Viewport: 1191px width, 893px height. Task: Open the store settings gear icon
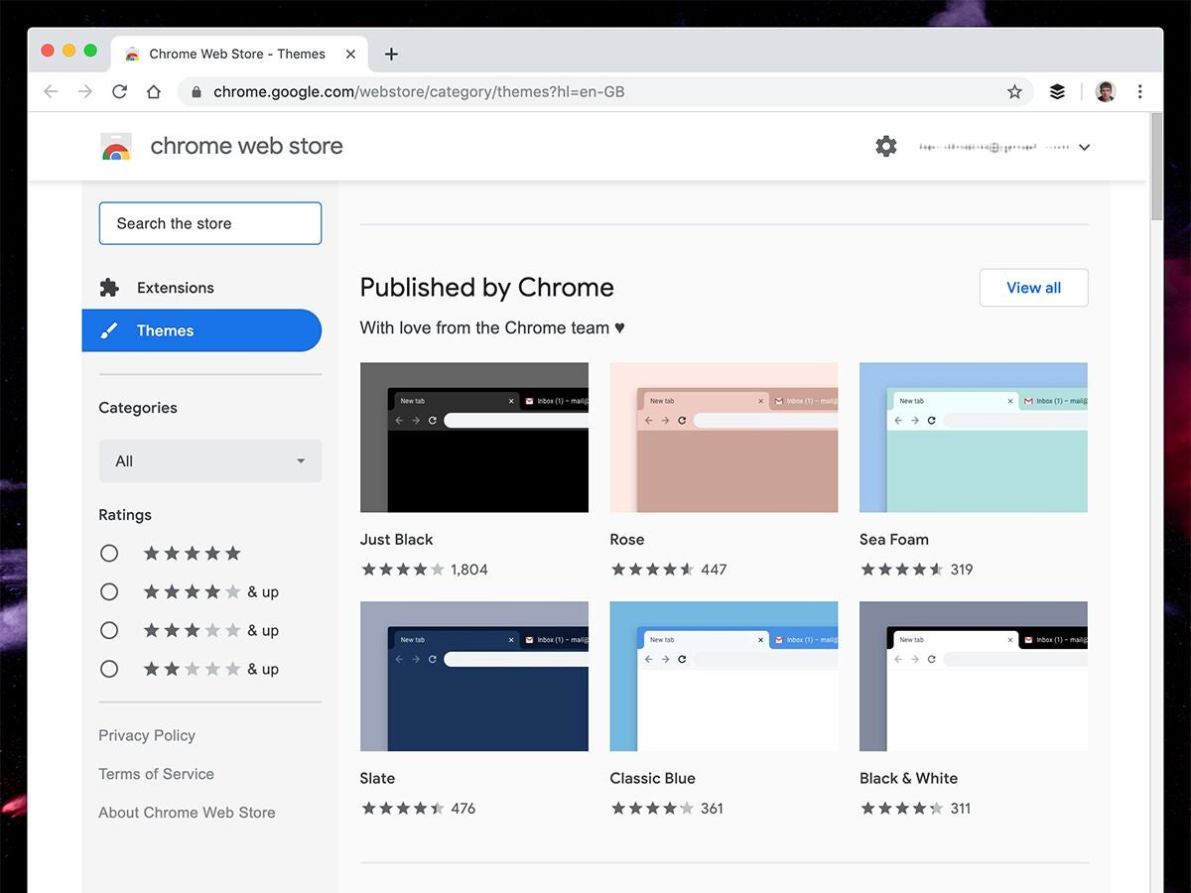[886, 145]
